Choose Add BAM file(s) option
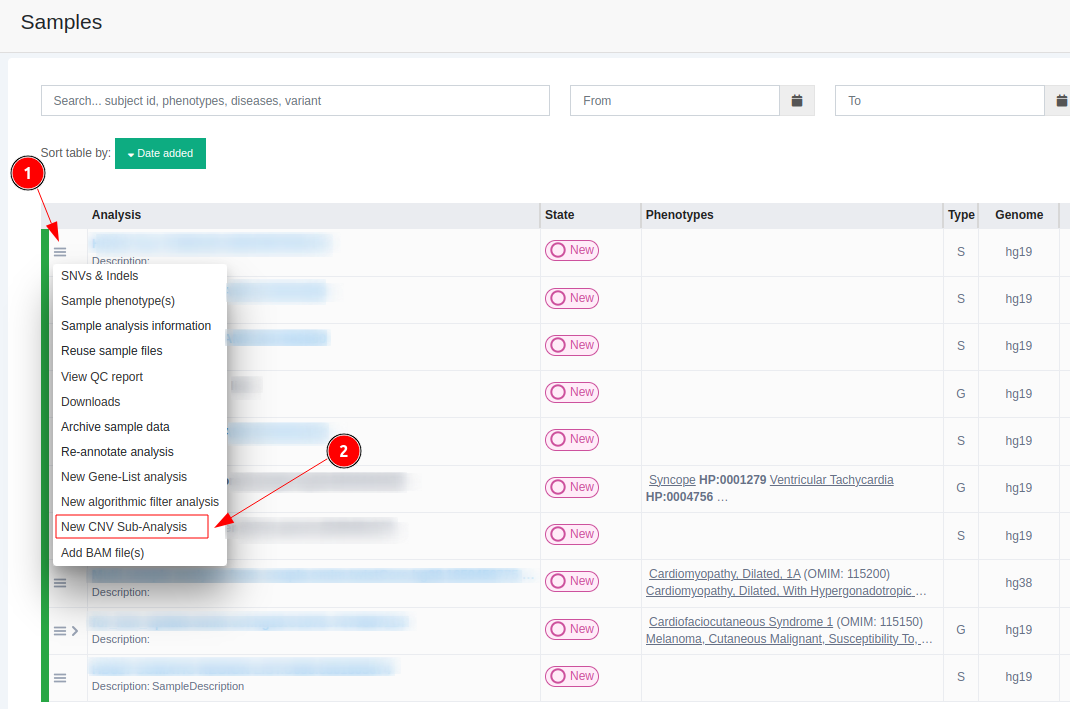Screen dimensions: 1070x709 click(103, 553)
